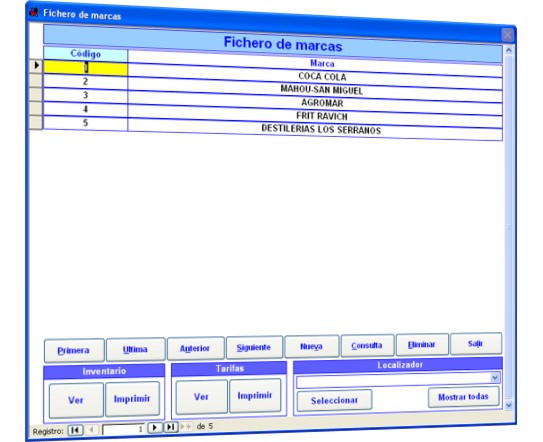The image size is (543, 442).
Task: Go to first record navigation icon
Action: click(x=75, y=430)
